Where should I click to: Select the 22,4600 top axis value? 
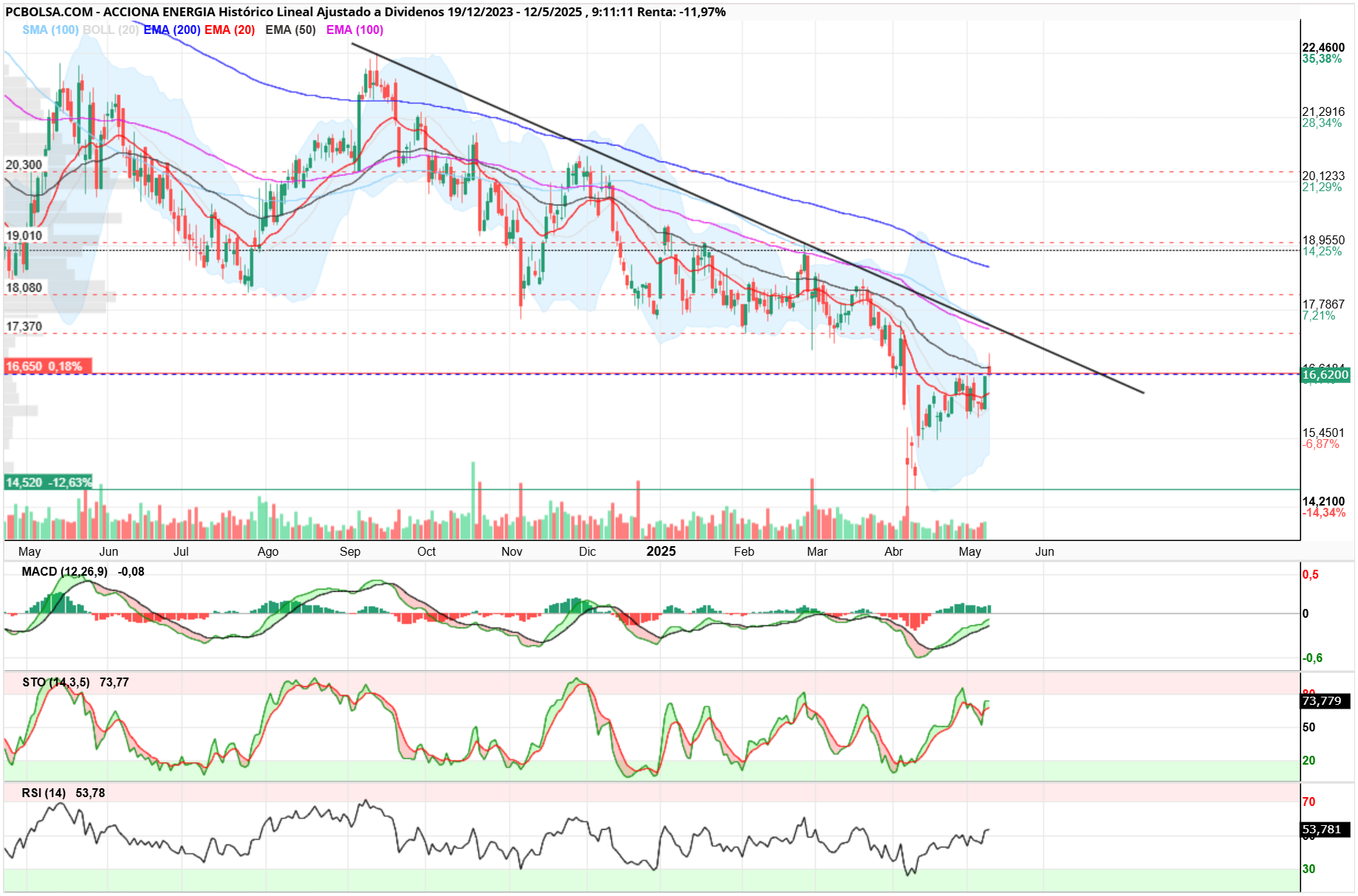coord(1323,47)
